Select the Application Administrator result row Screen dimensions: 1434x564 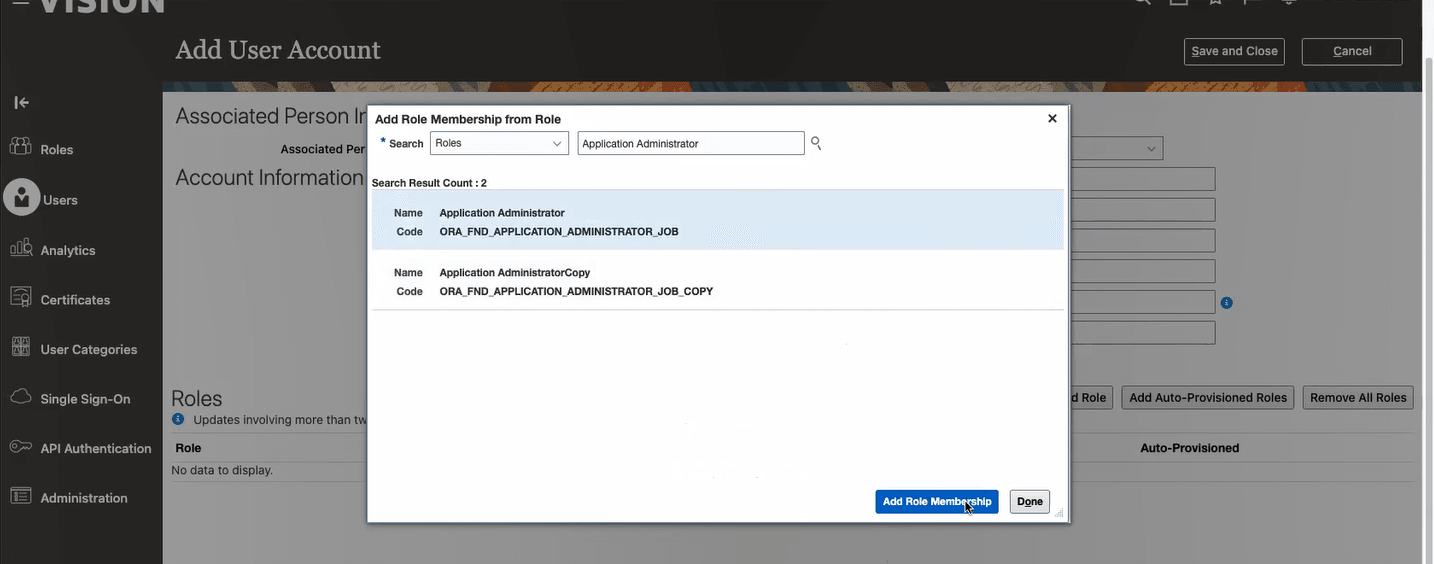click(x=717, y=221)
